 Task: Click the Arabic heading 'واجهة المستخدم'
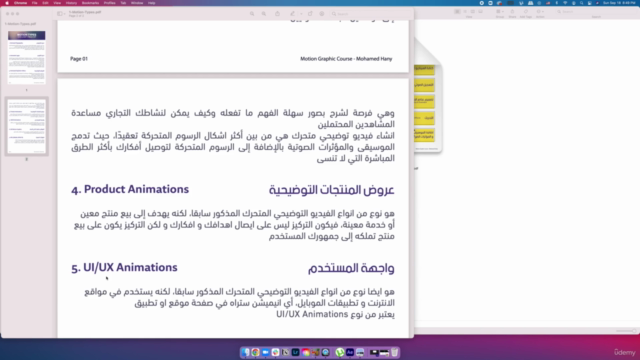click(x=351, y=268)
